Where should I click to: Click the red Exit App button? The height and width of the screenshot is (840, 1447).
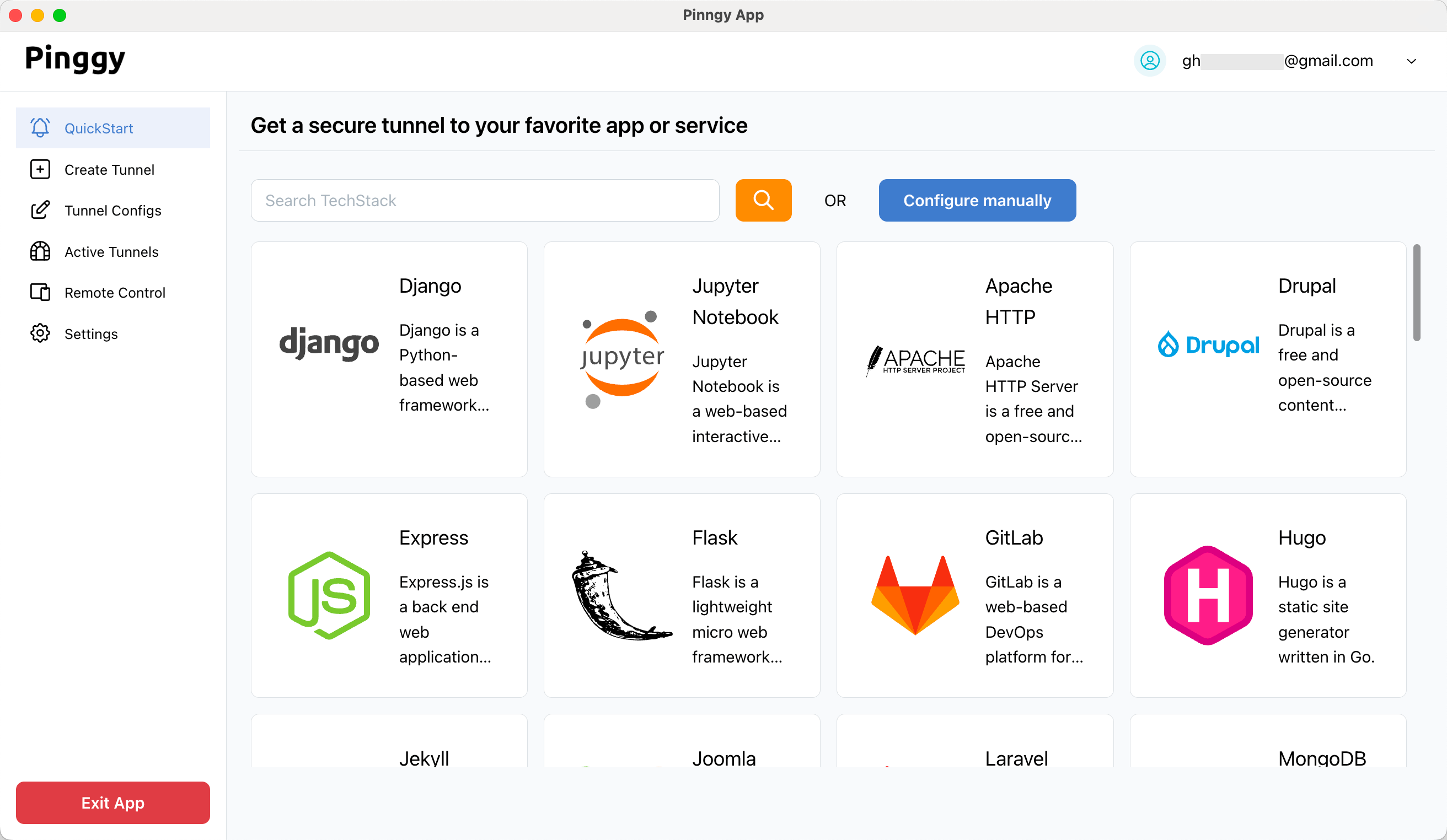113,802
